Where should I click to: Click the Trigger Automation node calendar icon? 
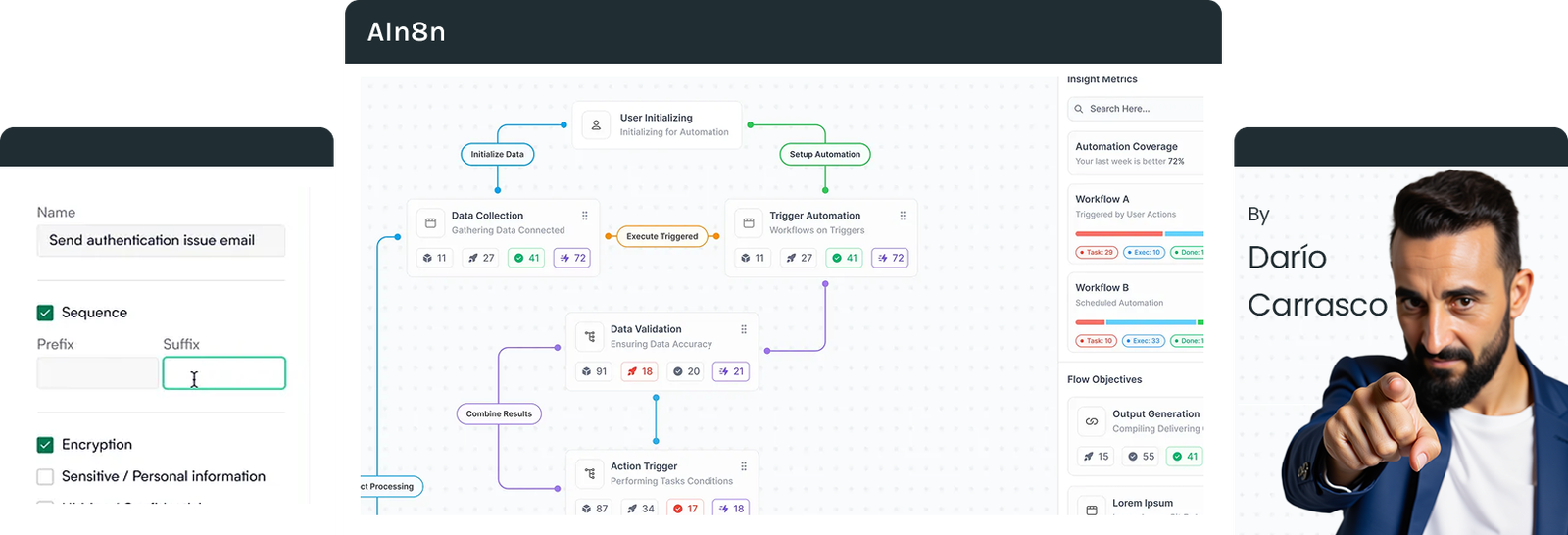(749, 223)
